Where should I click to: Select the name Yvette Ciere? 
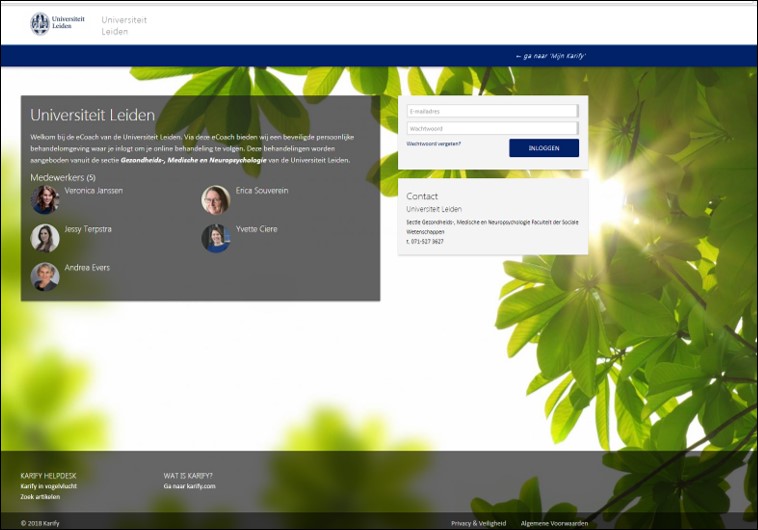[x=257, y=229]
